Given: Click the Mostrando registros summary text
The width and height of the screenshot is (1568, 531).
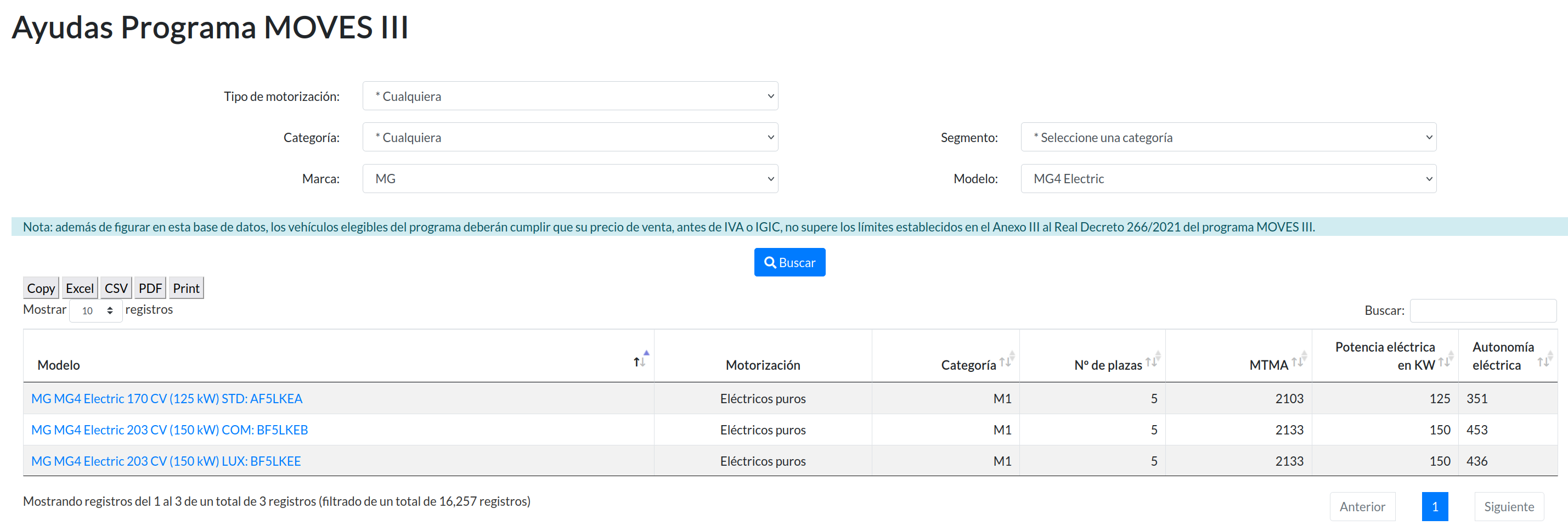Looking at the screenshot, I should coord(277,501).
